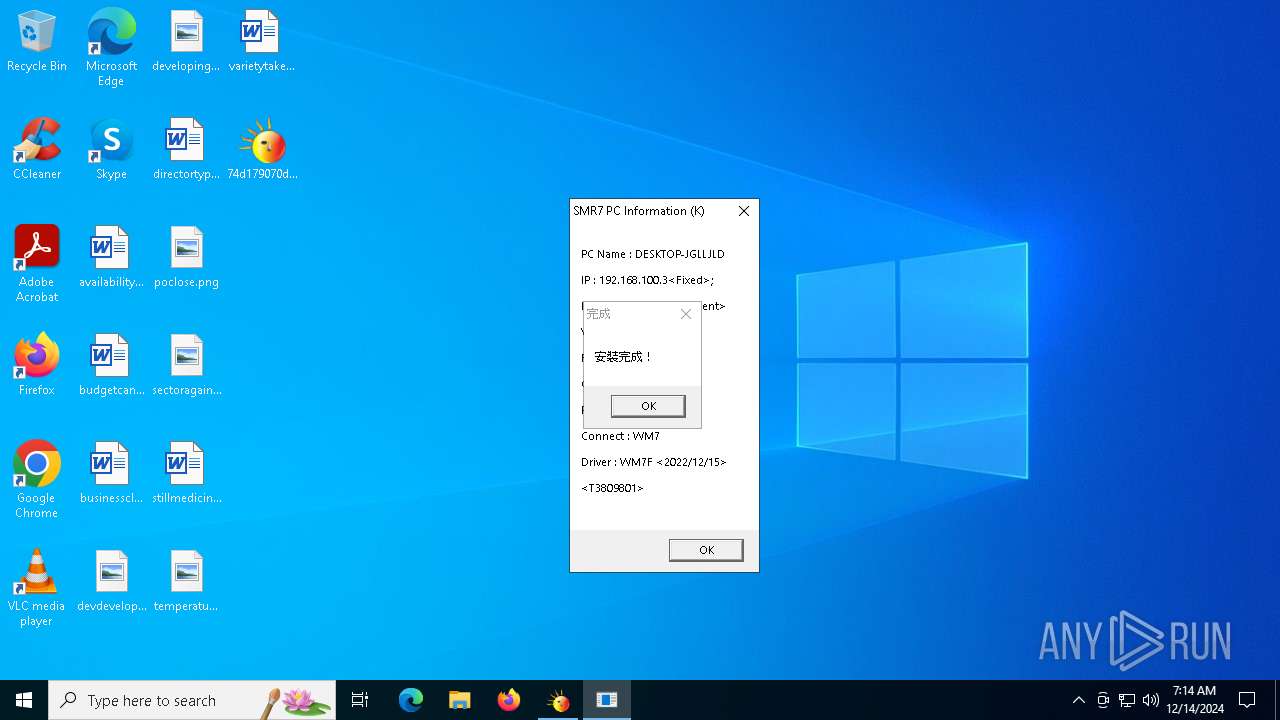
Task: Select the poclose.png image file
Action: tap(186, 257)
